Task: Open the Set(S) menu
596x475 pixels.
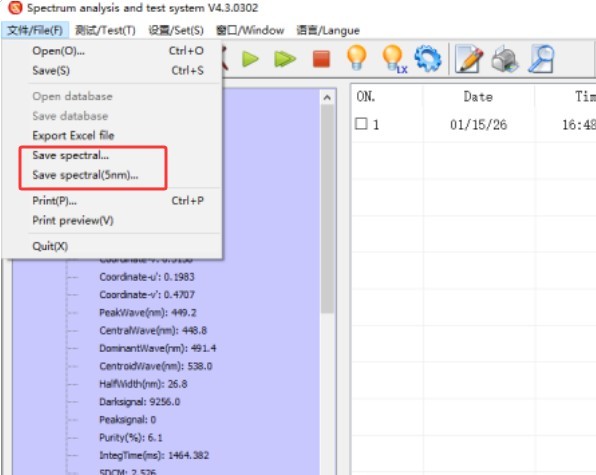Action: click(x=176, y=30)
